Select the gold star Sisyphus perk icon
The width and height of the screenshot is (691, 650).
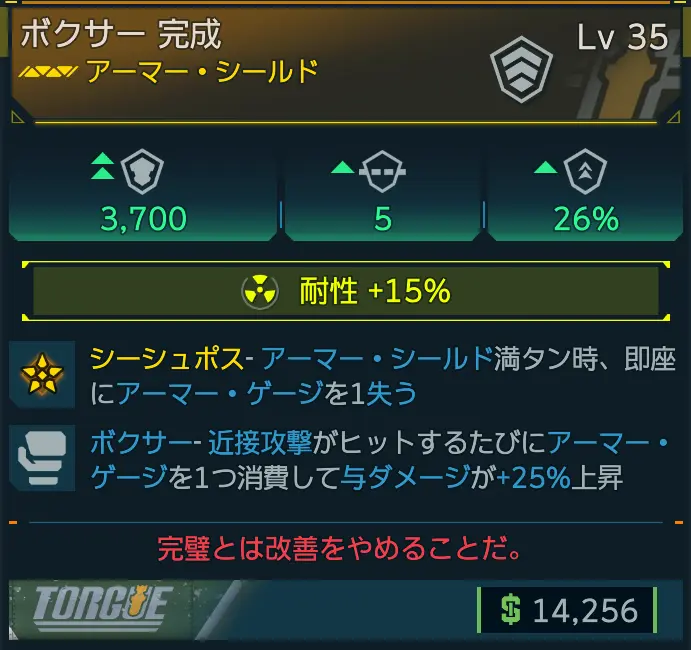[42, 374]
